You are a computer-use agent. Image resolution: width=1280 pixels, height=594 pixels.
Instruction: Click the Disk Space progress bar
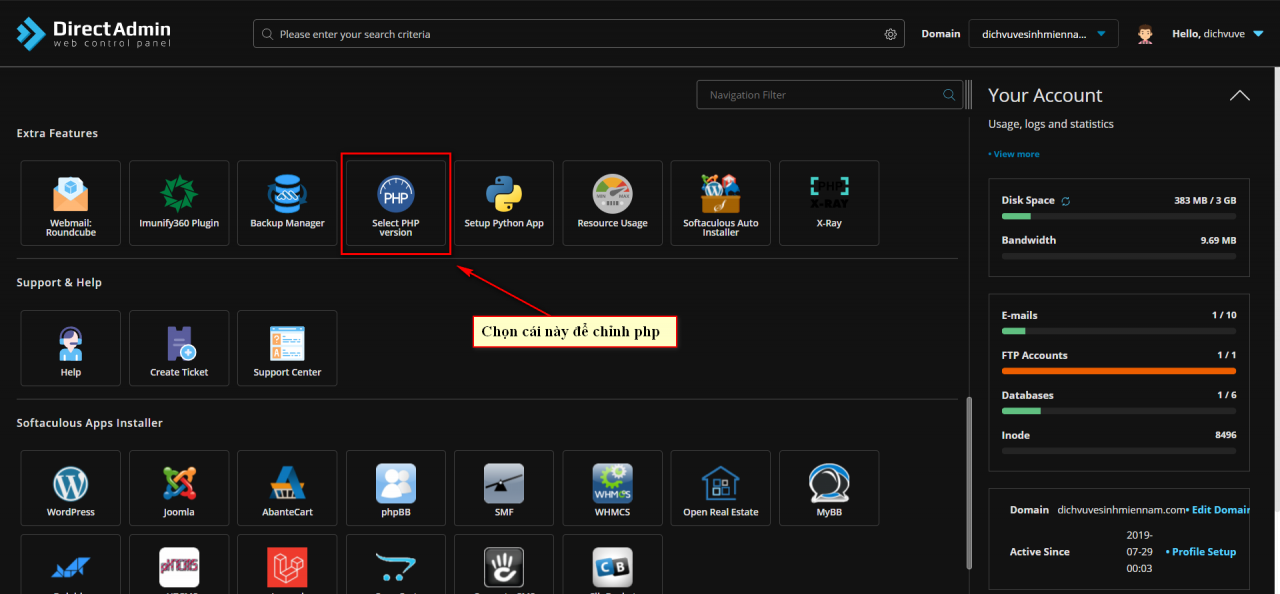tap(1119, 216)
